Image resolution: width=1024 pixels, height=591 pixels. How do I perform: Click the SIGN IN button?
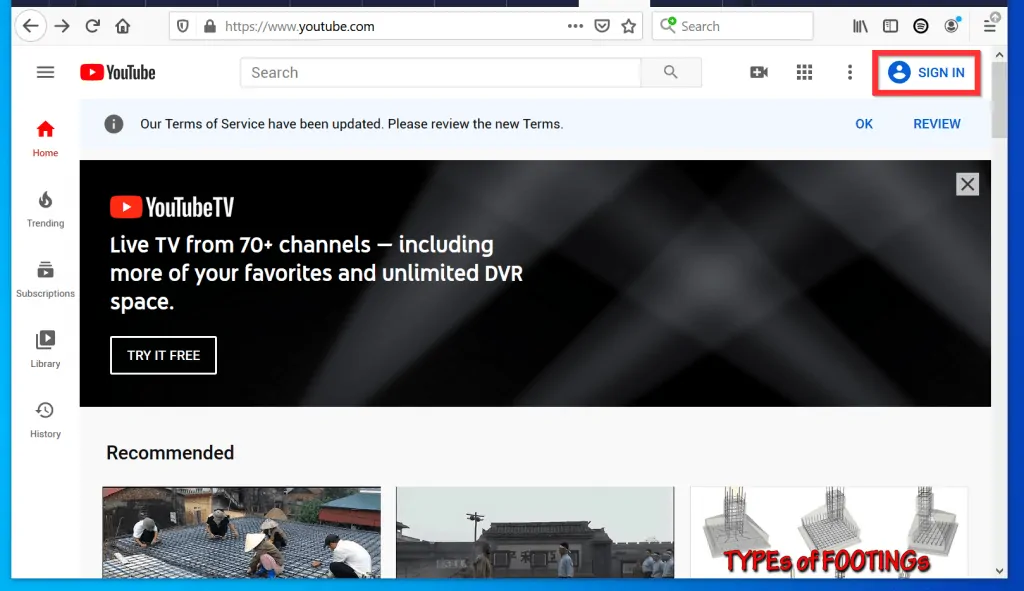[x=927, y=72]
